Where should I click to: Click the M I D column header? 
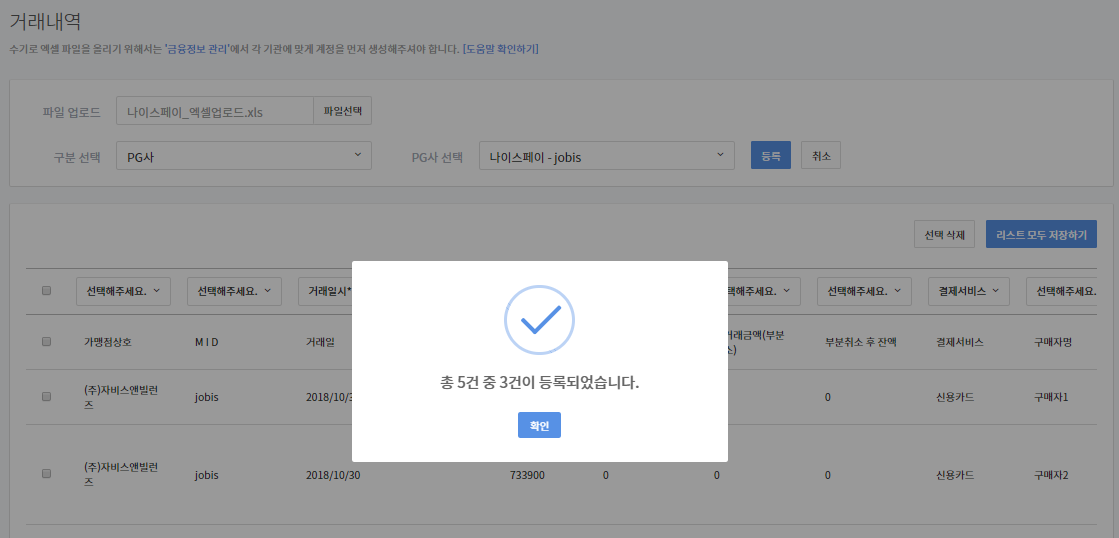206,342
